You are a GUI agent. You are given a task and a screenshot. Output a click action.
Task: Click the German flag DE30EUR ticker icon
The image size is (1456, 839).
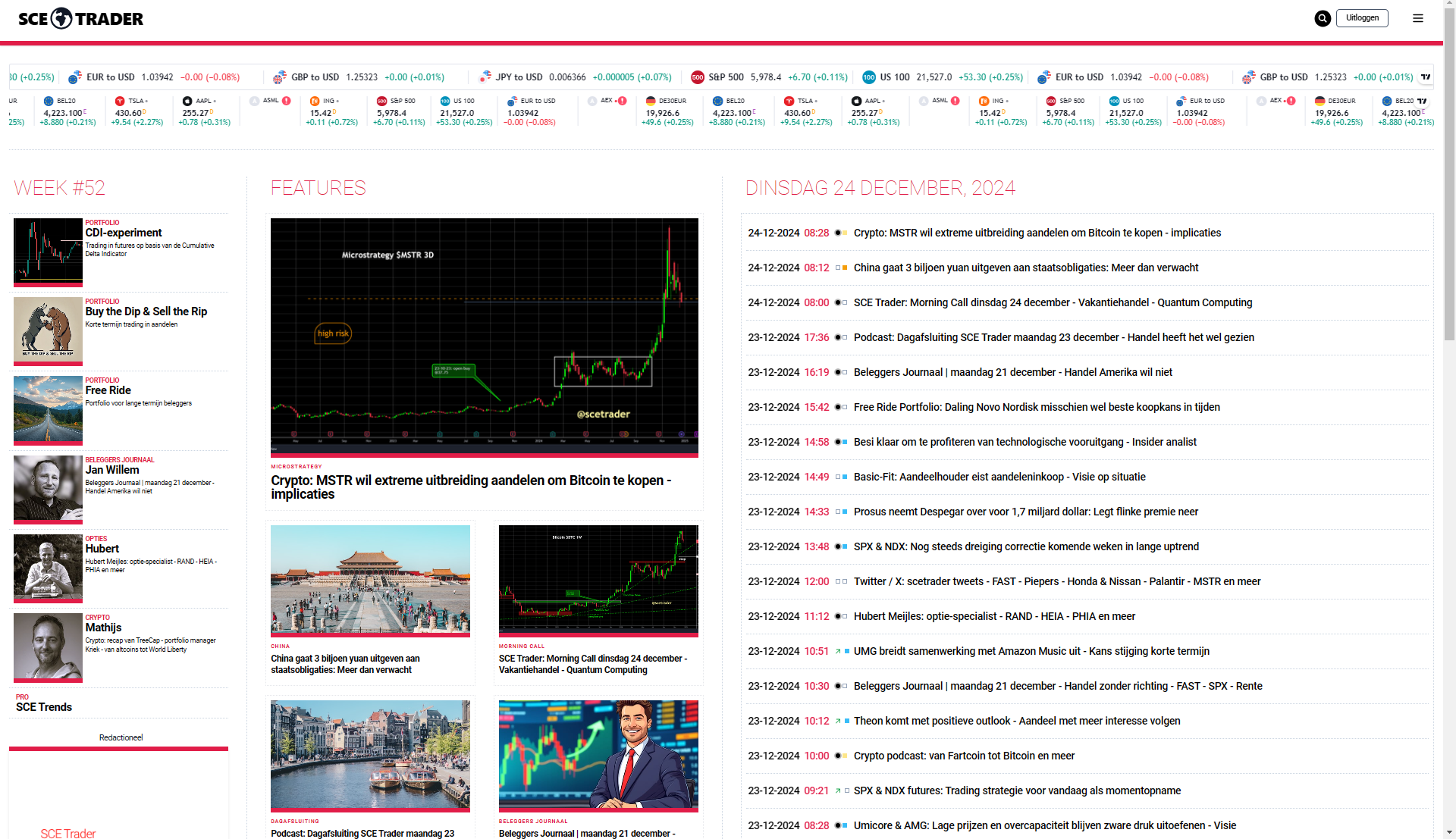(x=651, y=101)
